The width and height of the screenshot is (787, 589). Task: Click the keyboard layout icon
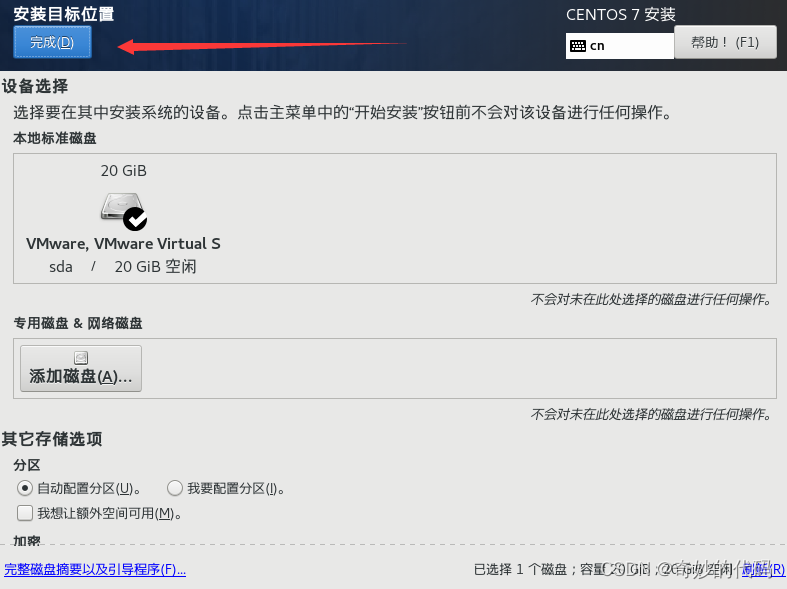coord(578,46)
